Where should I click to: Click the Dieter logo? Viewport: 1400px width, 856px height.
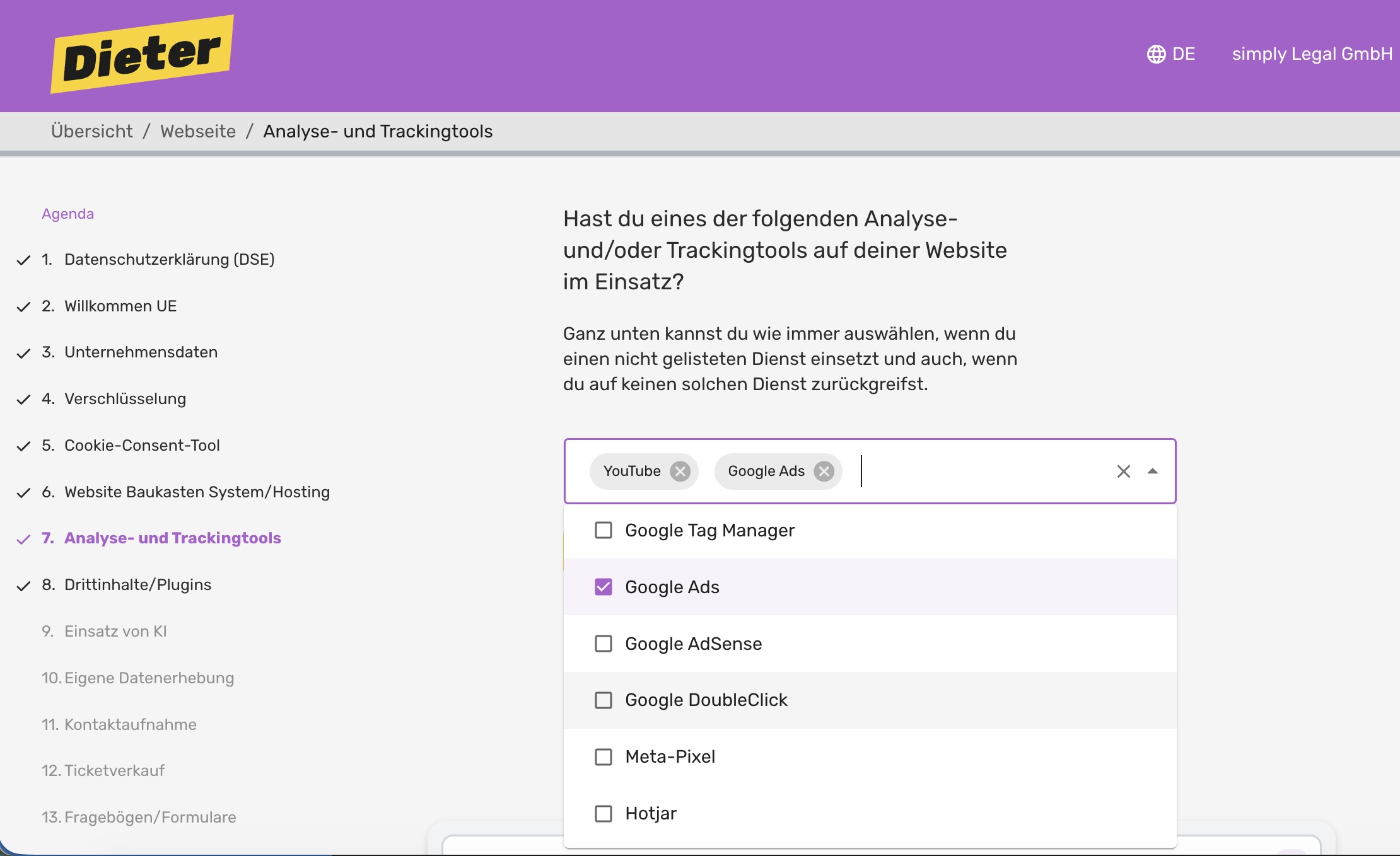(x=143, y=55)
